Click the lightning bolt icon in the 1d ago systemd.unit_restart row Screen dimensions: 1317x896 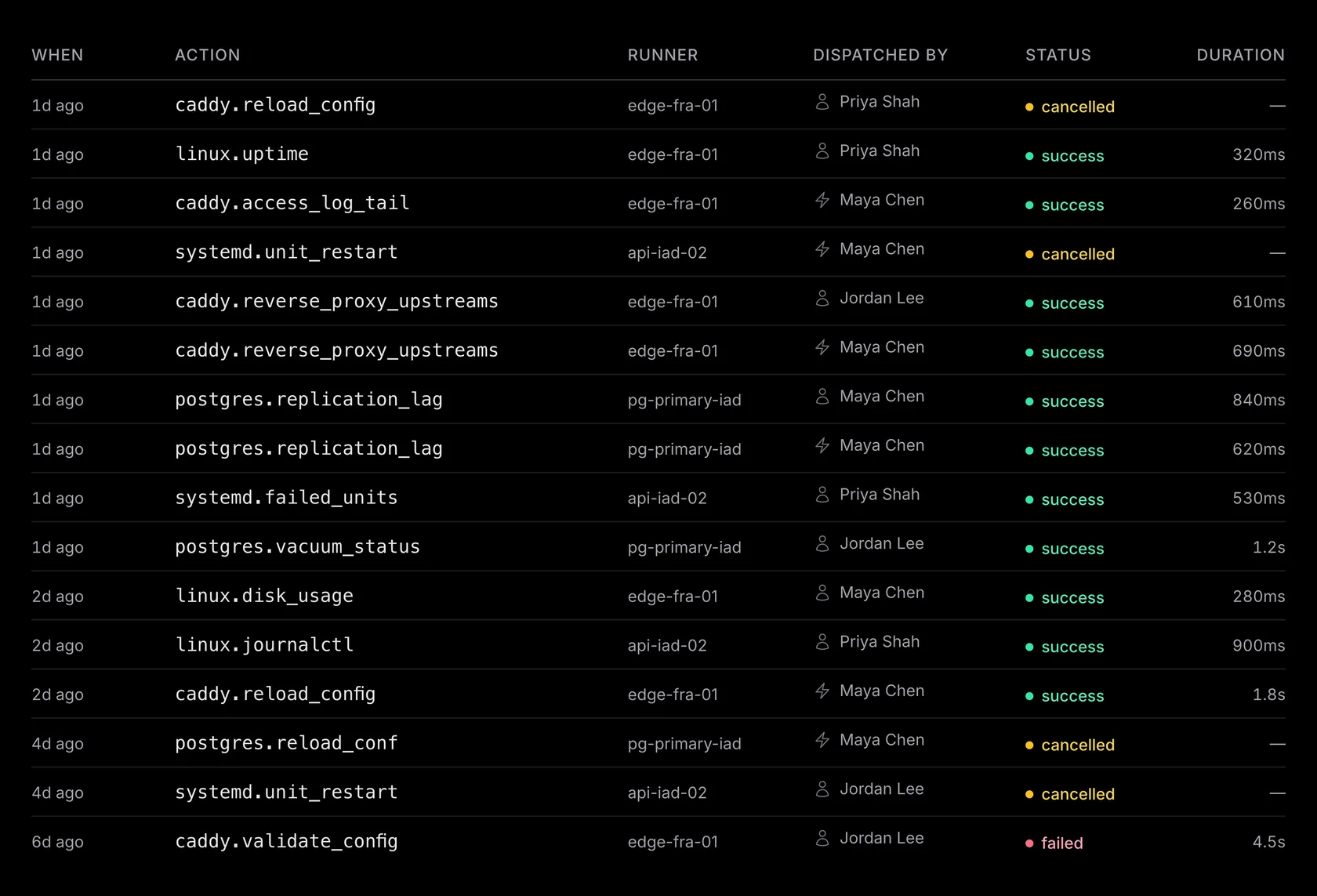(x=822, y=249)
